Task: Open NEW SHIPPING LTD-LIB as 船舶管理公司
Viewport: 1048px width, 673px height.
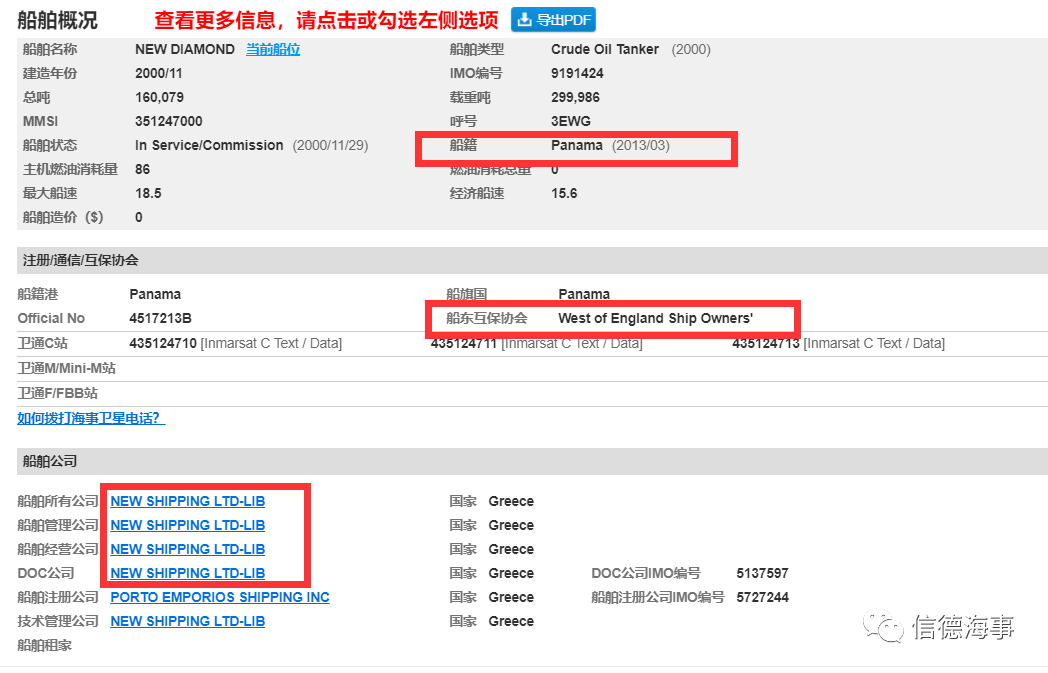Action: 187,525
